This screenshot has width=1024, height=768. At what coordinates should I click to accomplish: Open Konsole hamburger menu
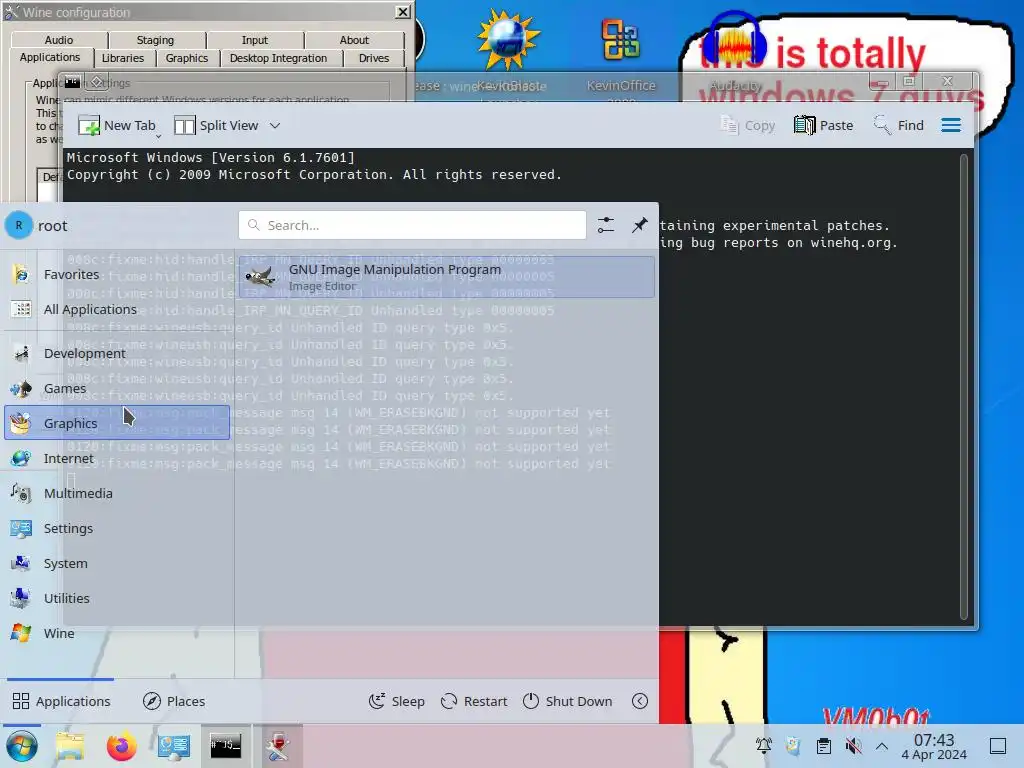[951, 125]
